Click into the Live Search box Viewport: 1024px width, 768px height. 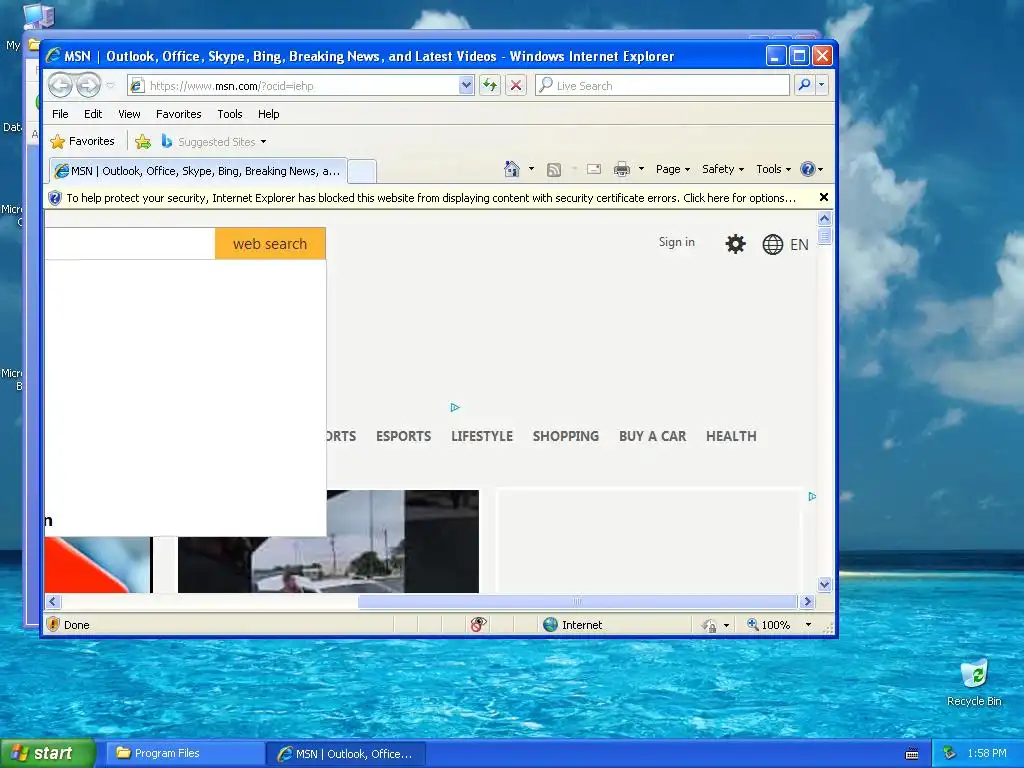[x=662, y=86]
